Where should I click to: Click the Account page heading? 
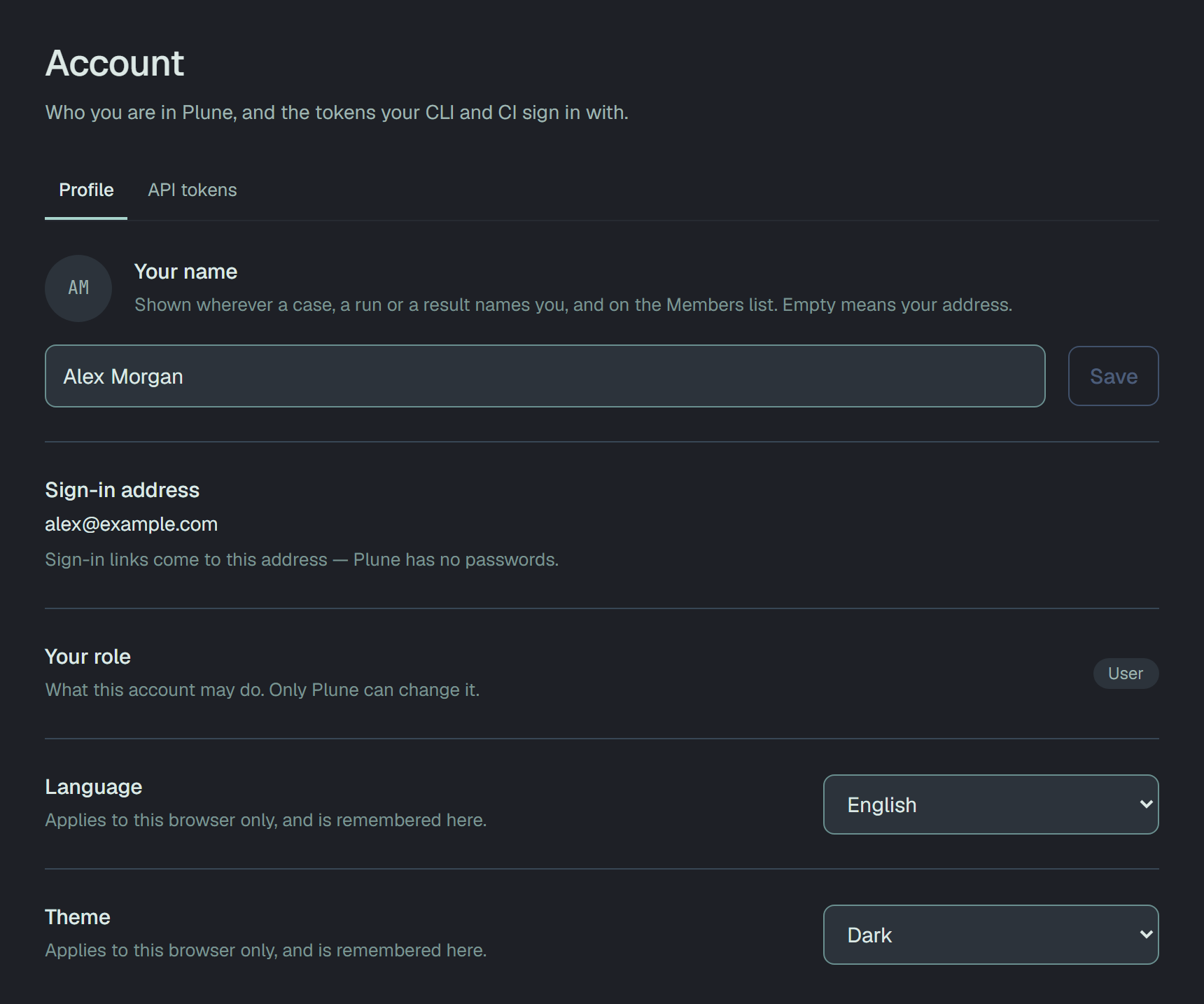tap(115, 63)
